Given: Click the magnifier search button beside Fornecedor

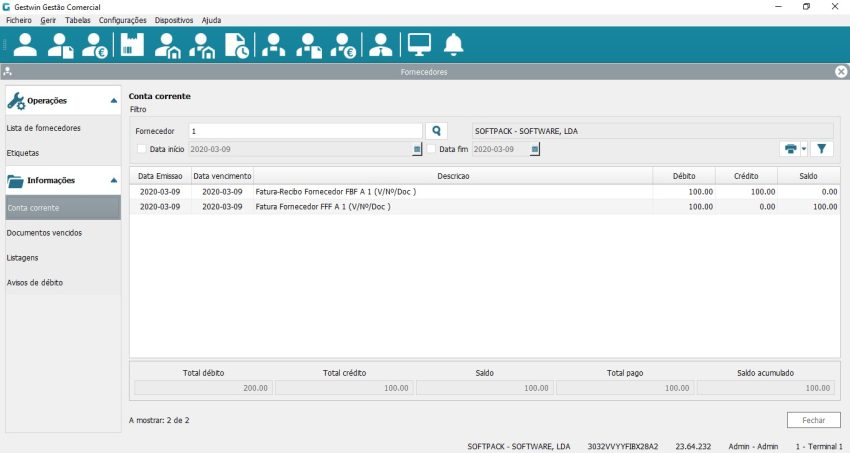Looking at the screenshot, I should click(x=436, y=131).
